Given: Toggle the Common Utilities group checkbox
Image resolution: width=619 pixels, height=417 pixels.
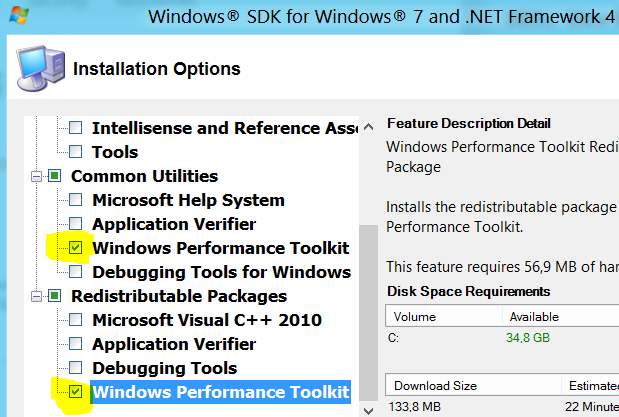Looking at the screenshot, I should point(55,176).
